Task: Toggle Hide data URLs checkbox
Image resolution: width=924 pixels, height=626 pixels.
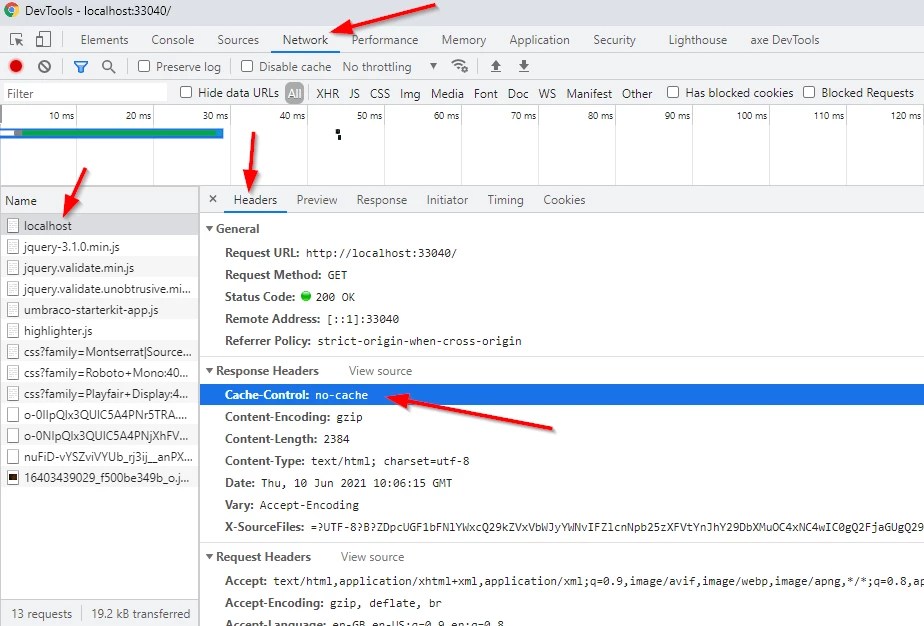Action: click(x=186, y=91)
